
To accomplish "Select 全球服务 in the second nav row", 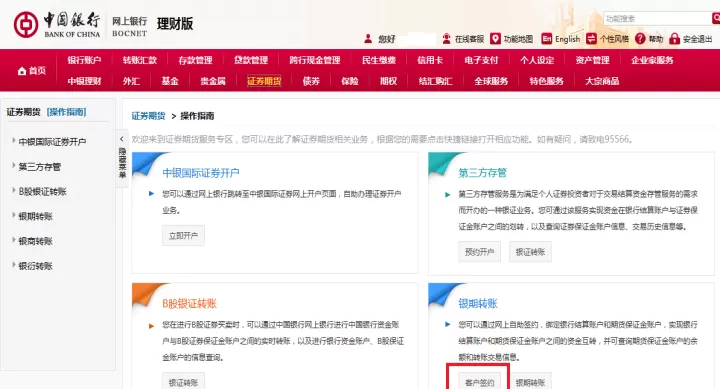I will click(491, 81).
